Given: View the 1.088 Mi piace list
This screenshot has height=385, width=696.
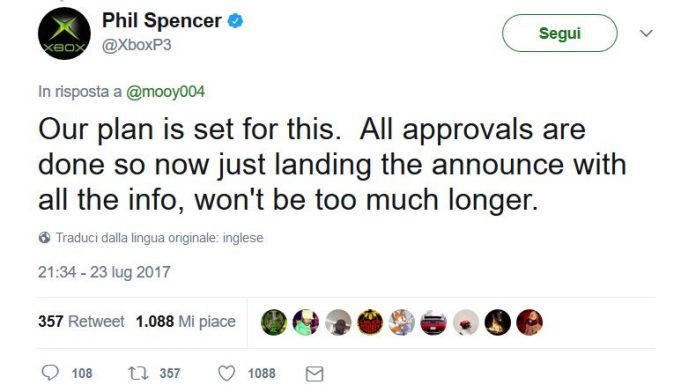Looking at the screenshot, I should 186,321.
